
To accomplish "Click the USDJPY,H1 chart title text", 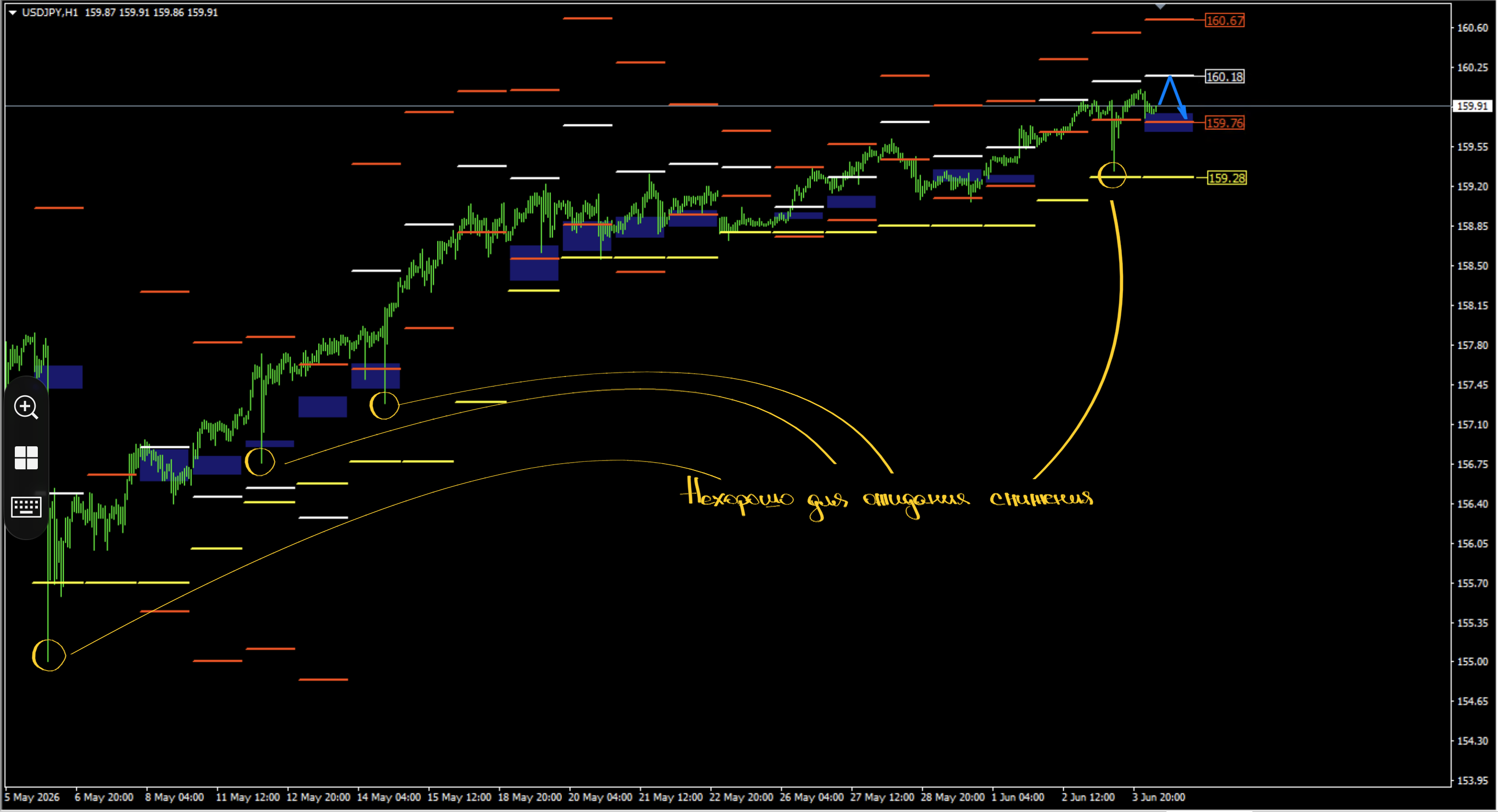I will click(50, 12).
